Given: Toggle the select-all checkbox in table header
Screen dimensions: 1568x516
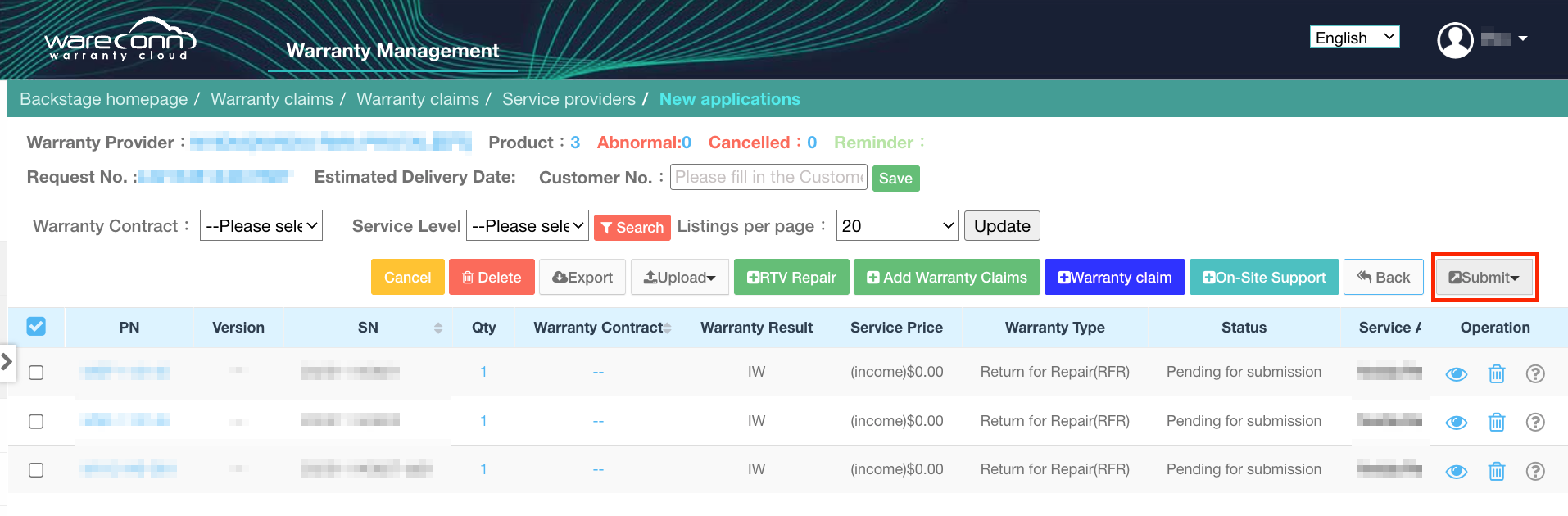Looking at the screenshot, I should point(36,327).
